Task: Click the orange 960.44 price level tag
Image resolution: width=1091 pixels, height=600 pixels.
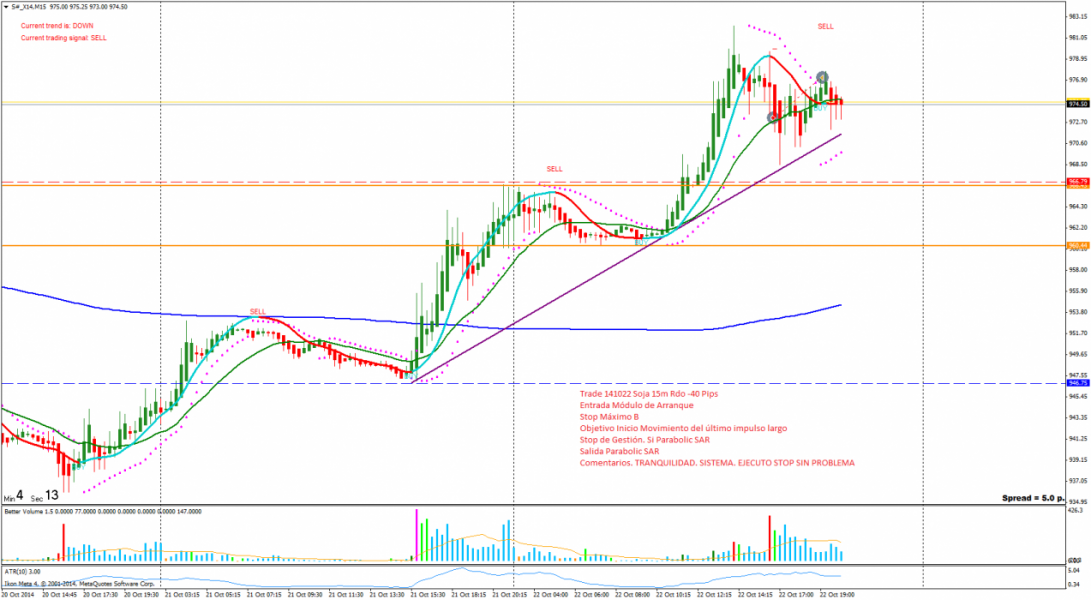Action: tap(1077, 246)
